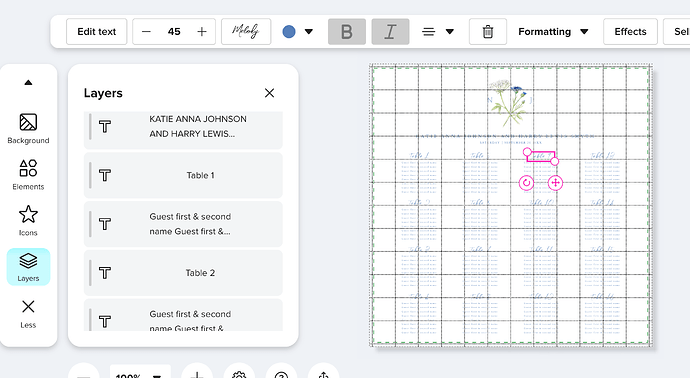The height and width of the screenshot is (378, 690).
Task: Click the pink rotate handle on canvas
Action: pyautogui.click(x=526, y=183)
